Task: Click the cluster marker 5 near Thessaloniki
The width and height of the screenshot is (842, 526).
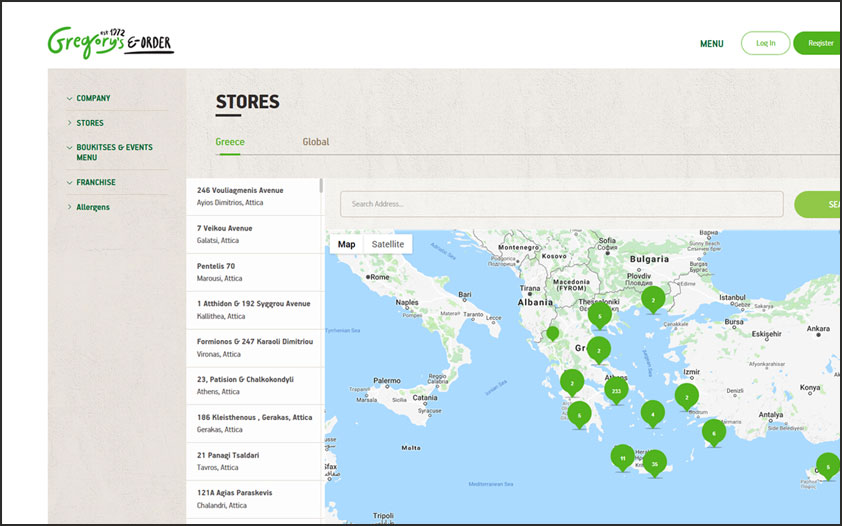Action: [599, 315]
